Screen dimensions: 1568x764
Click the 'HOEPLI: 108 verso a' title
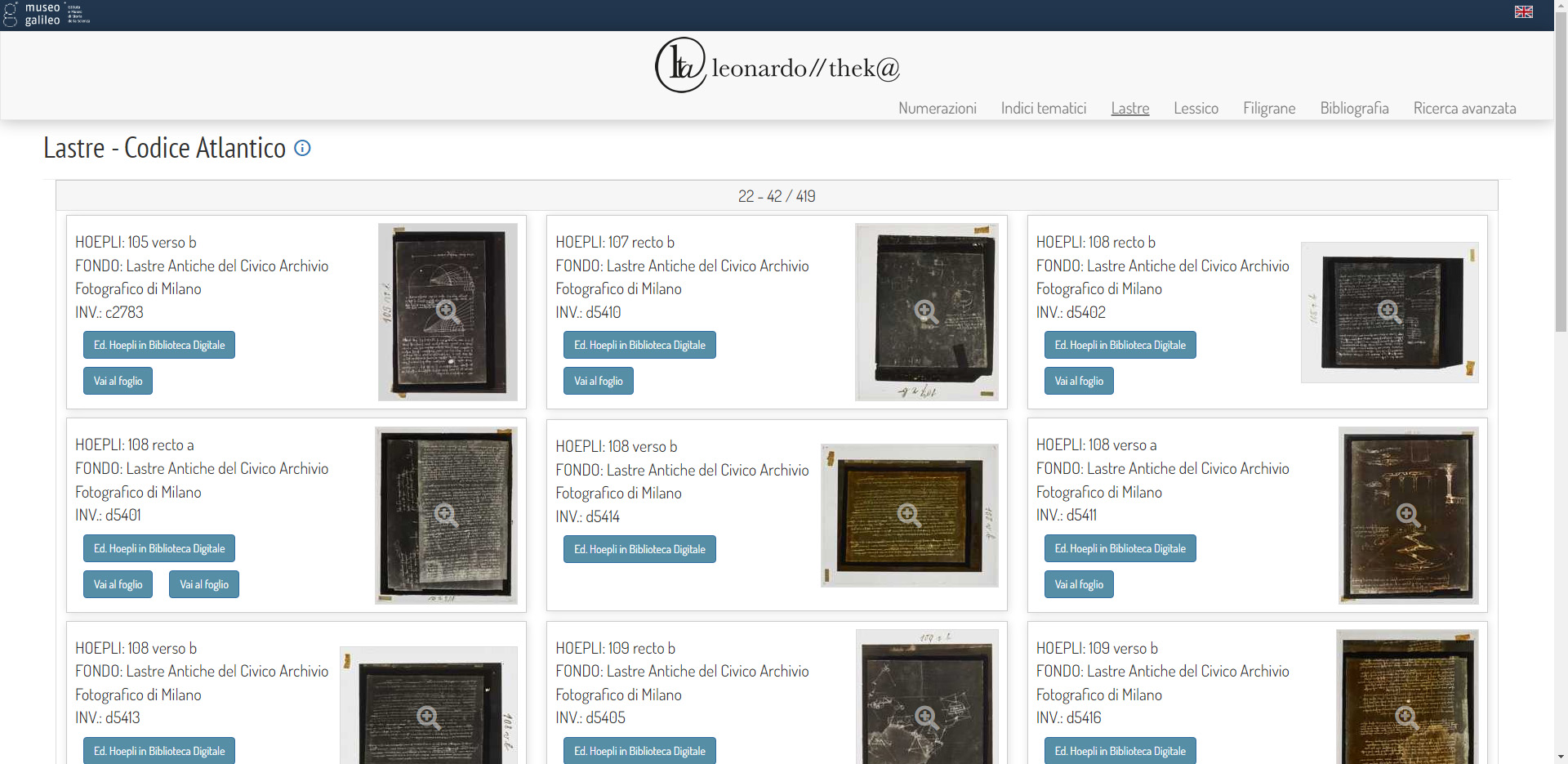[1096, 445]
